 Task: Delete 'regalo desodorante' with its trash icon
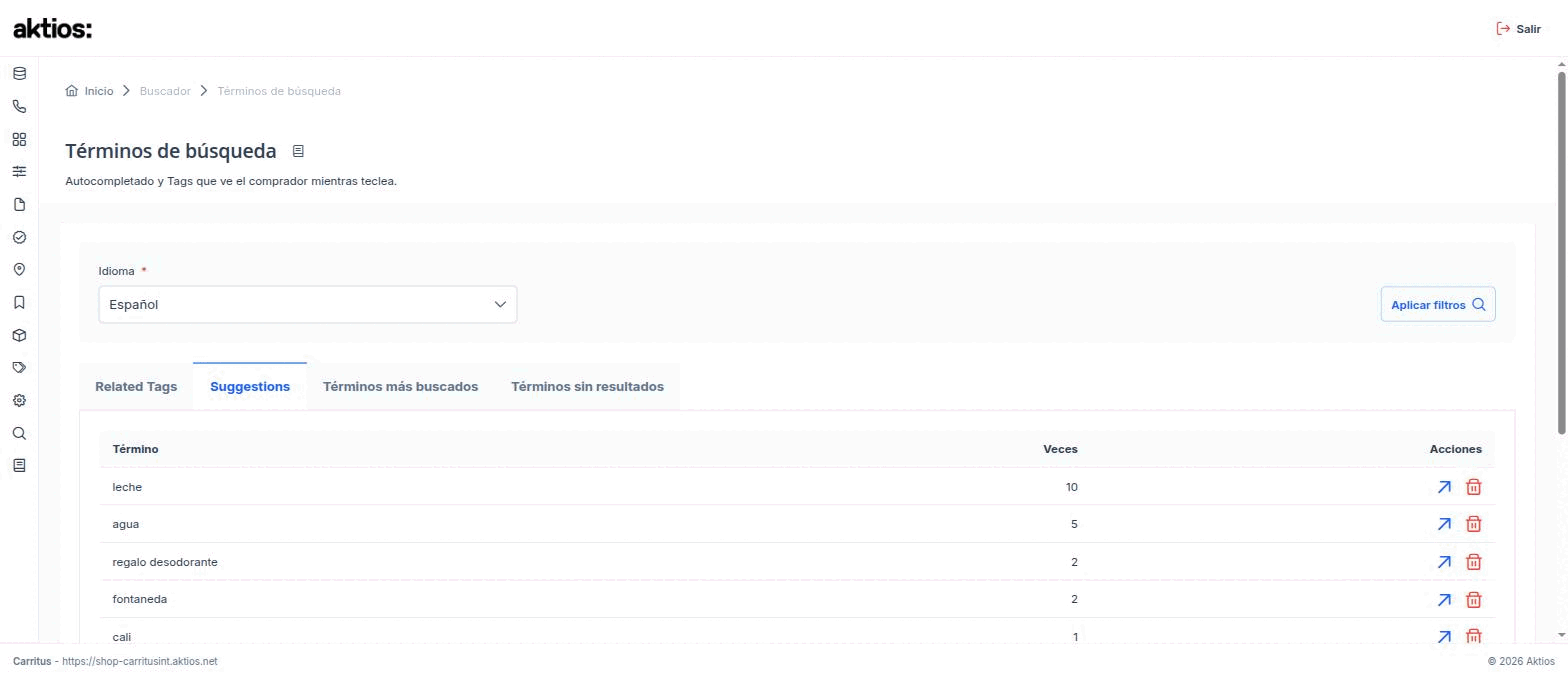tap(1473, 562)
